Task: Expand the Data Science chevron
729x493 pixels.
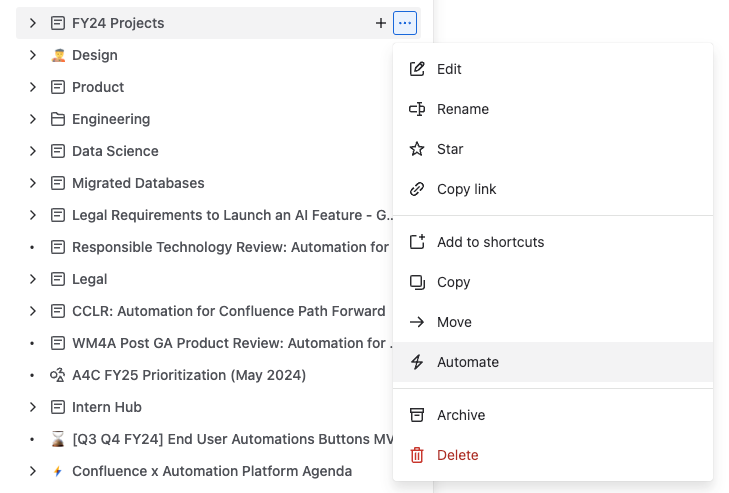Action: [33, 151]
